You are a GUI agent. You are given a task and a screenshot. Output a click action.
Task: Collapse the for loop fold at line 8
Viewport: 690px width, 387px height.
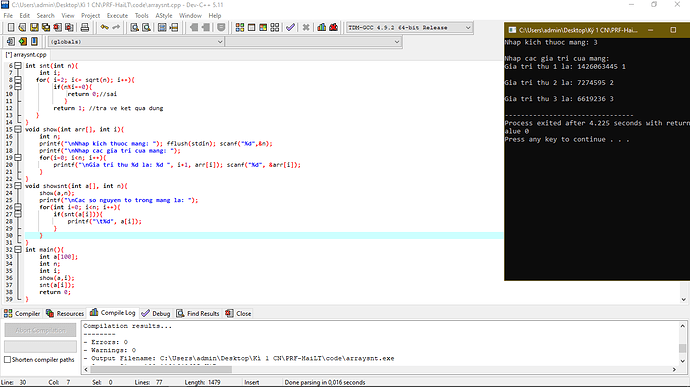[18, 80]
